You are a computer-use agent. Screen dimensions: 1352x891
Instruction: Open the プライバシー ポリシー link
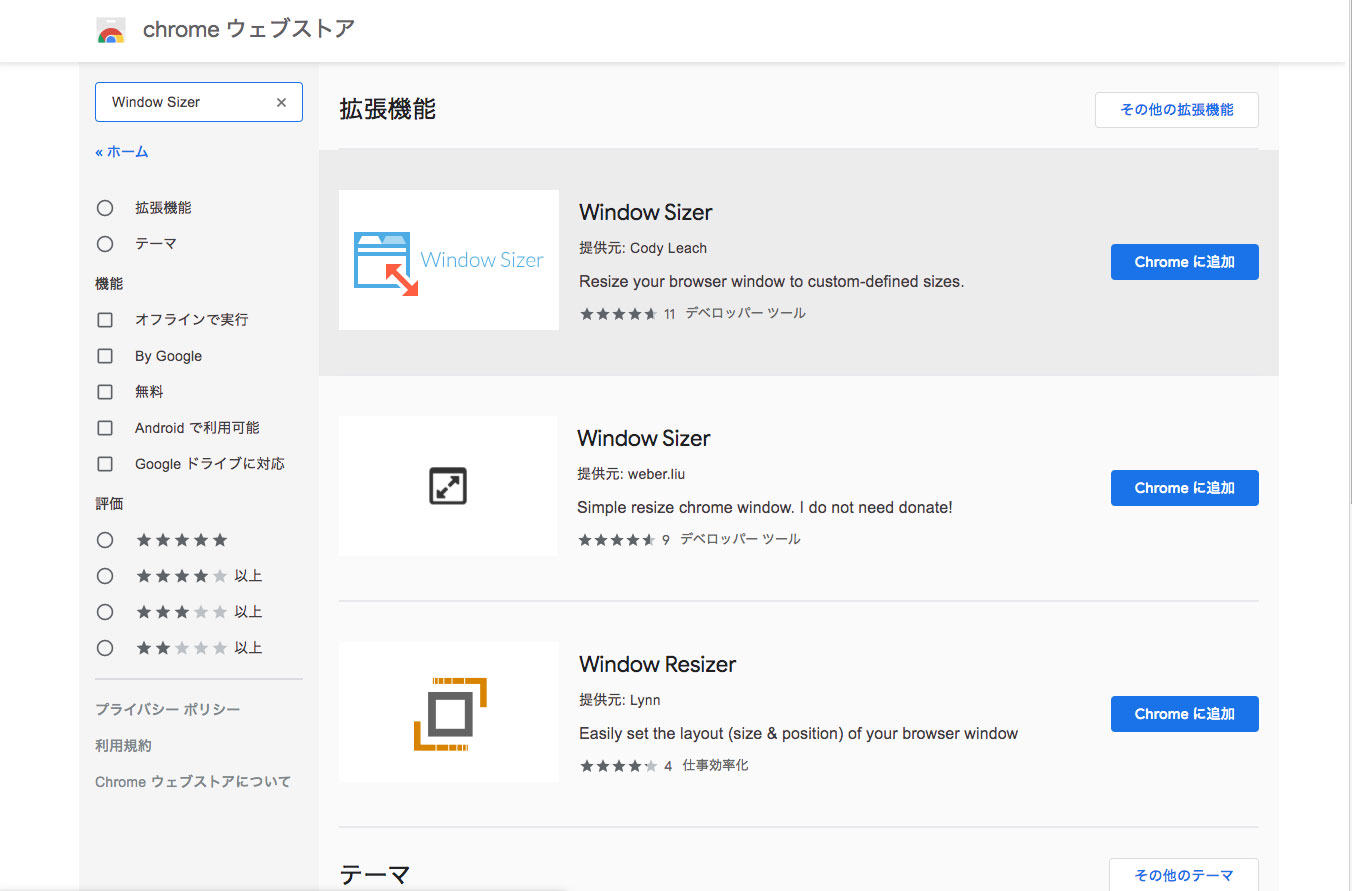click(167, 709)
